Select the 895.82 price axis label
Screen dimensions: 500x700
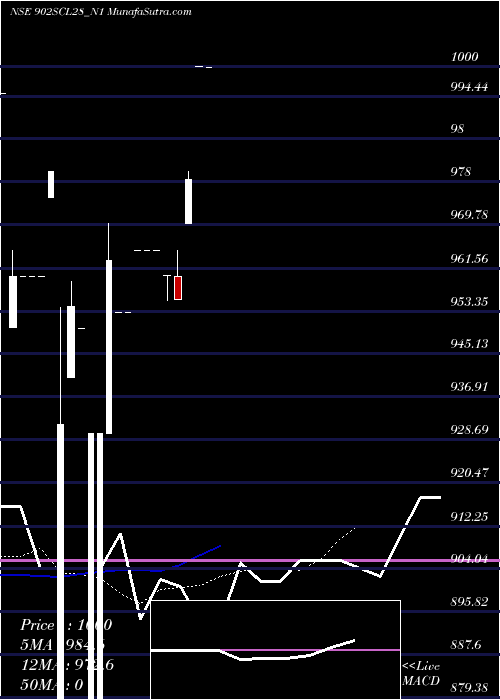click(x=469, y=602)
